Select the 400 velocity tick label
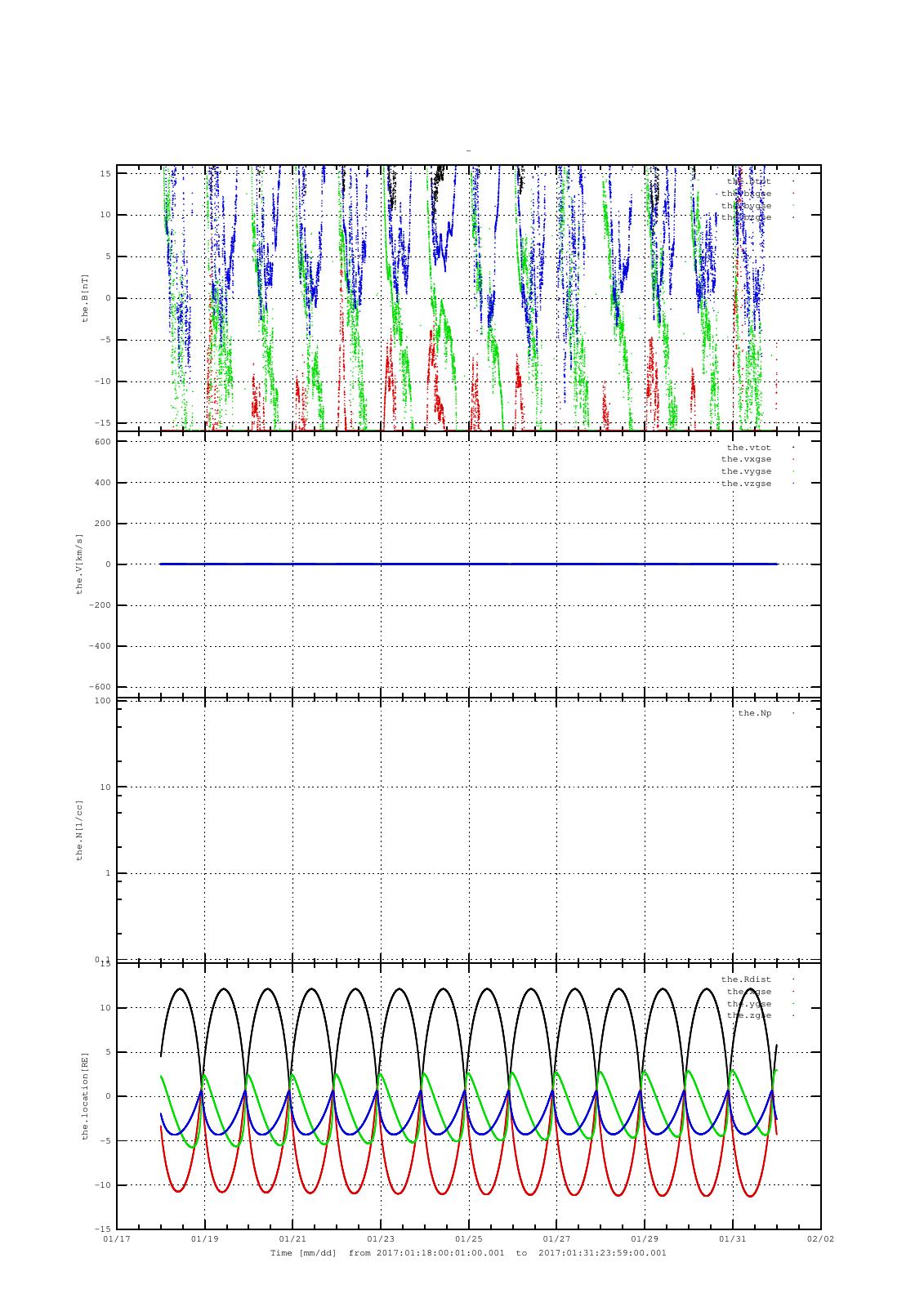The width and height of the screenshot is (924, 1307). pos(102,483)
